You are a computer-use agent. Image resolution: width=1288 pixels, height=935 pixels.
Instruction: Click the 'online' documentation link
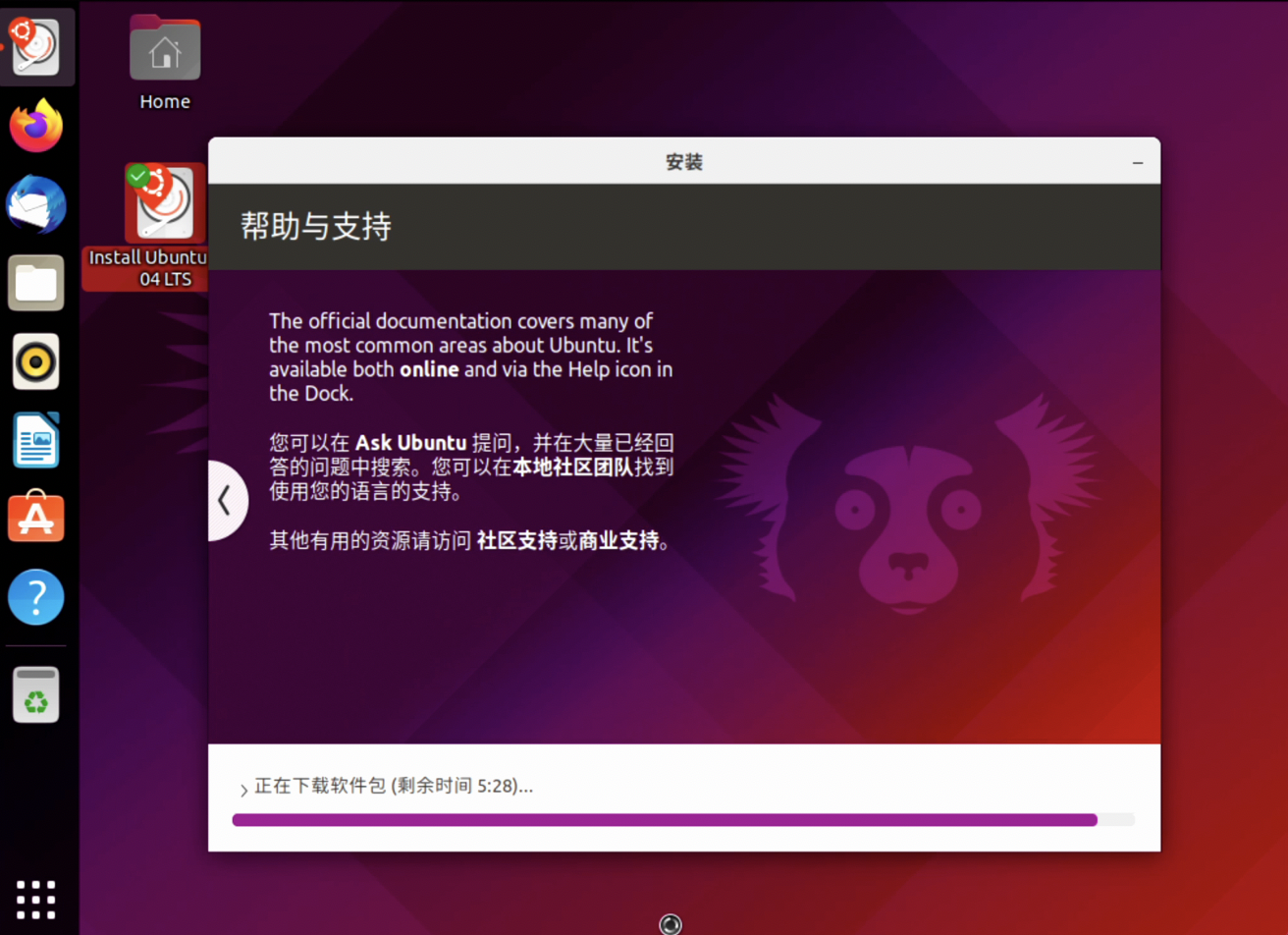point(429,370)
